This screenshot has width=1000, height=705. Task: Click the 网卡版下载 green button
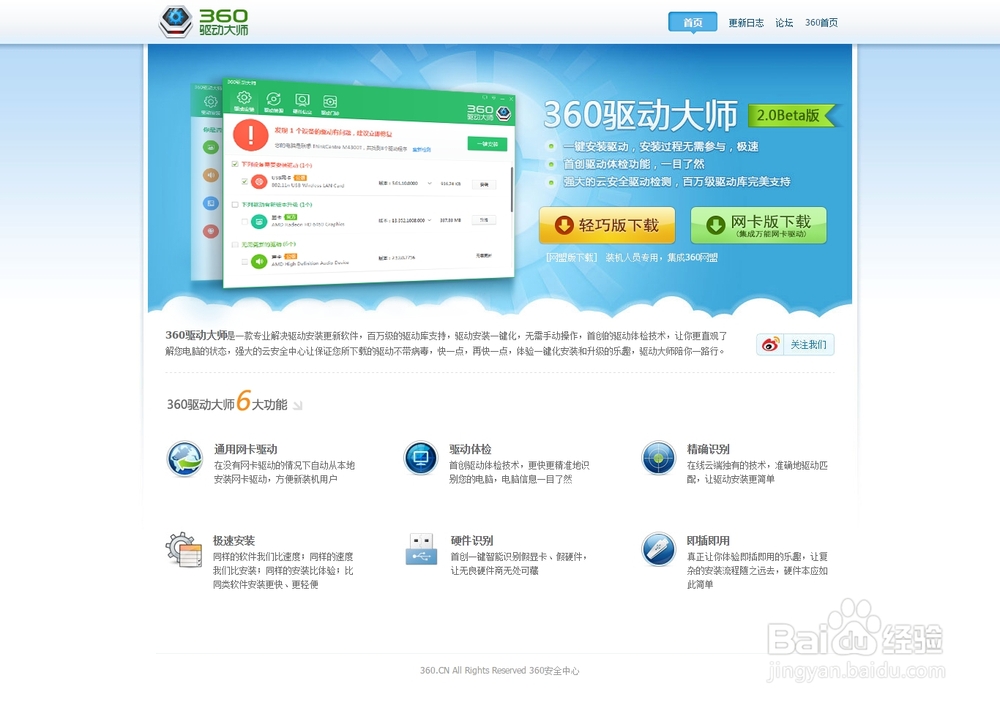[x=758, y=225]
